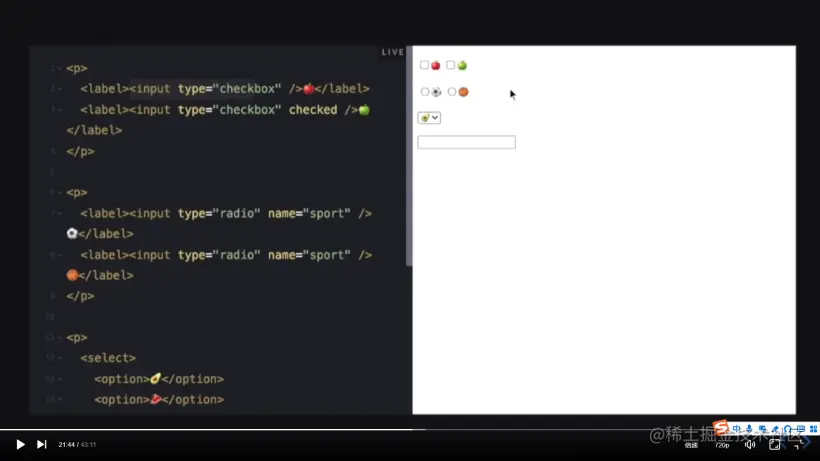The image size is (820, 461).
Task: Click the LIVE label above the preview
Action: [392, 52]
